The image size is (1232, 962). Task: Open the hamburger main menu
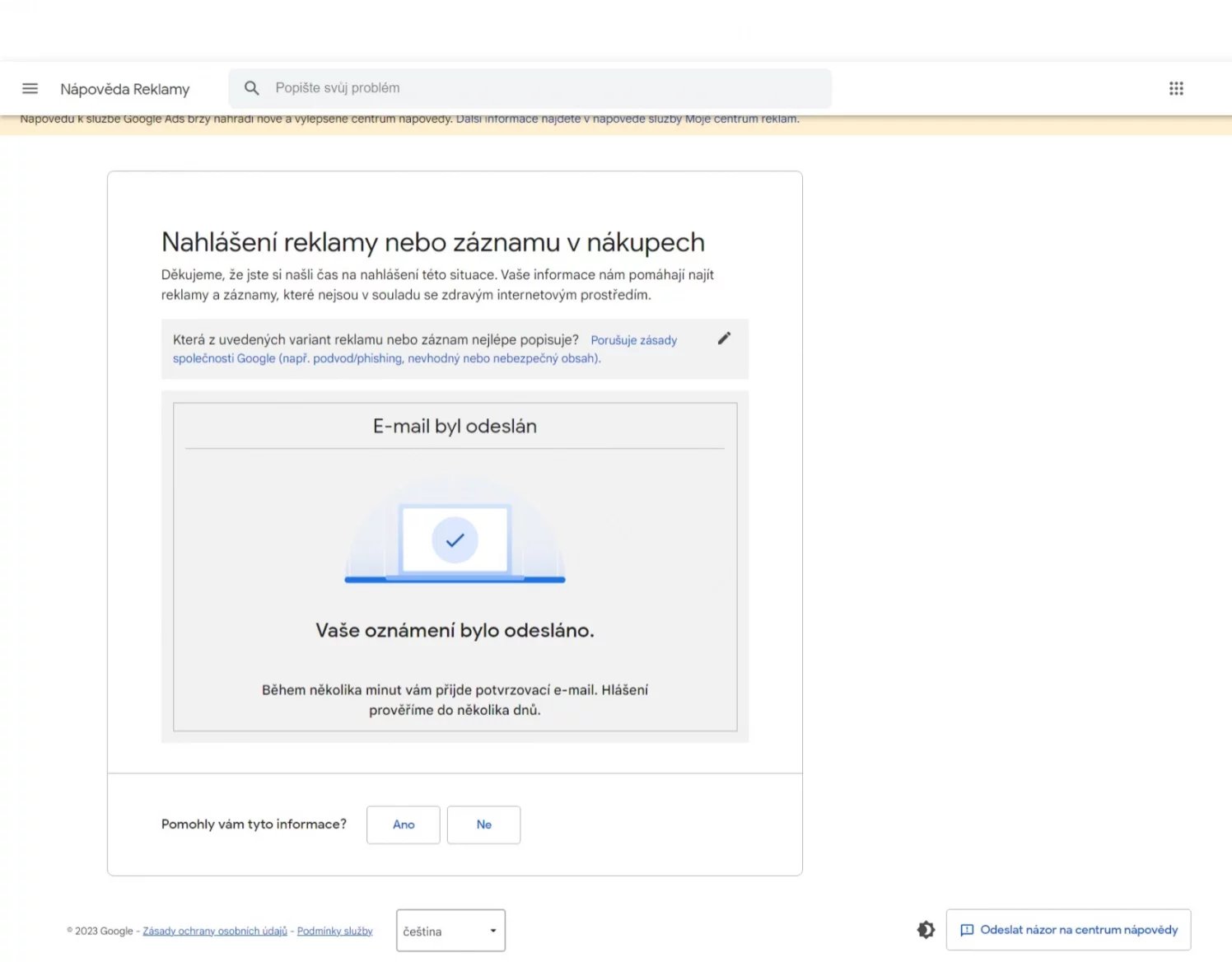[30, 88]
